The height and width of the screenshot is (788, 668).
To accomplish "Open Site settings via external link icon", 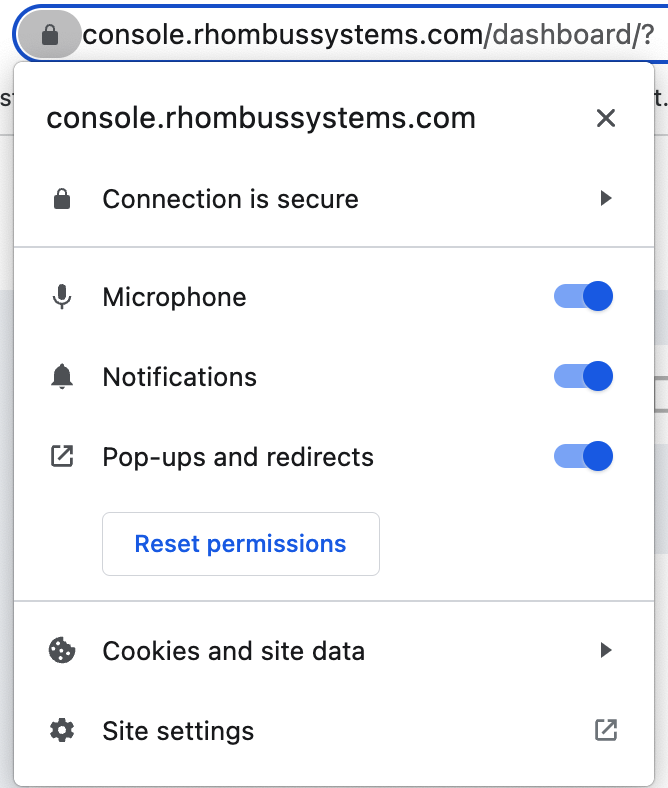I will coord(606,730).
